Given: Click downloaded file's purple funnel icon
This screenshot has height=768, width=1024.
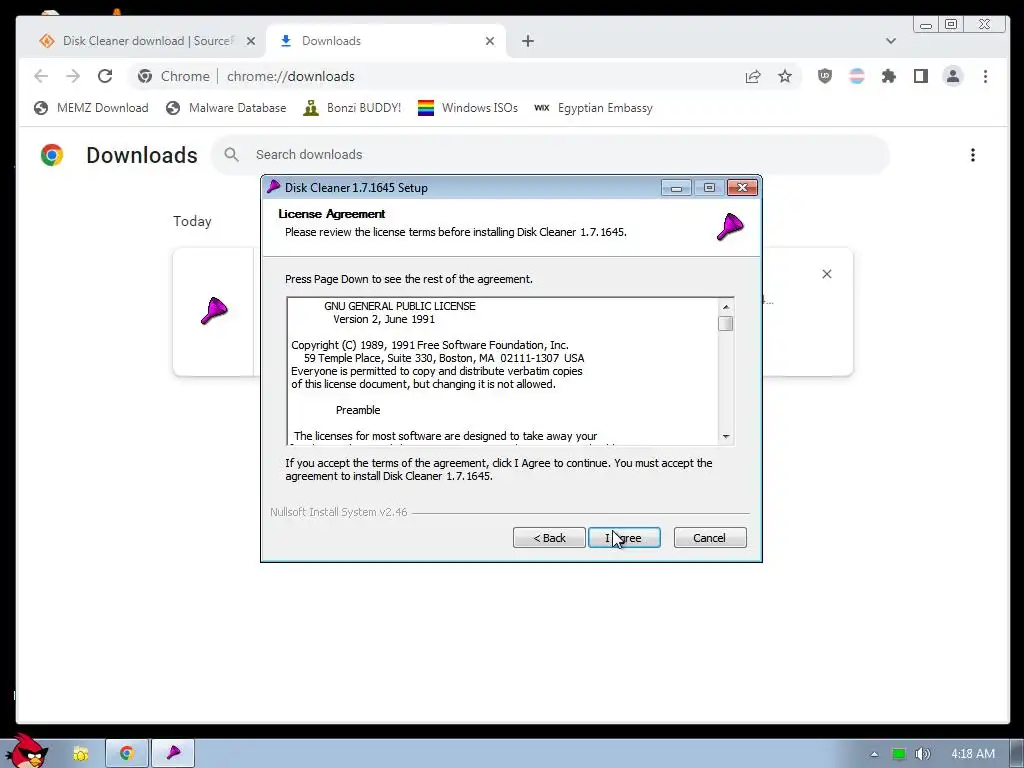Looking at the screenshot, I should 214,311.
